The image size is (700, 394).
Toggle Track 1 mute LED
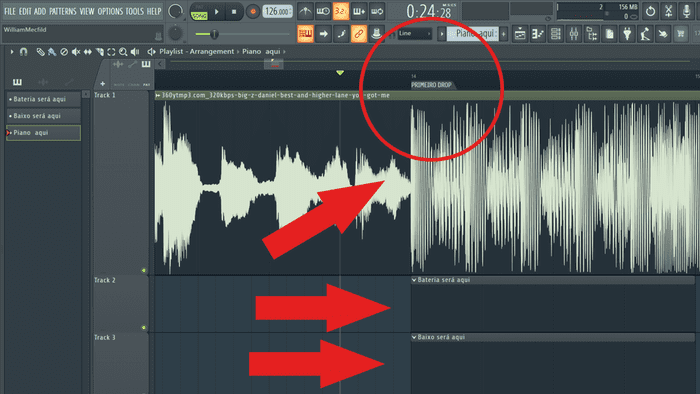coord(144,270)
